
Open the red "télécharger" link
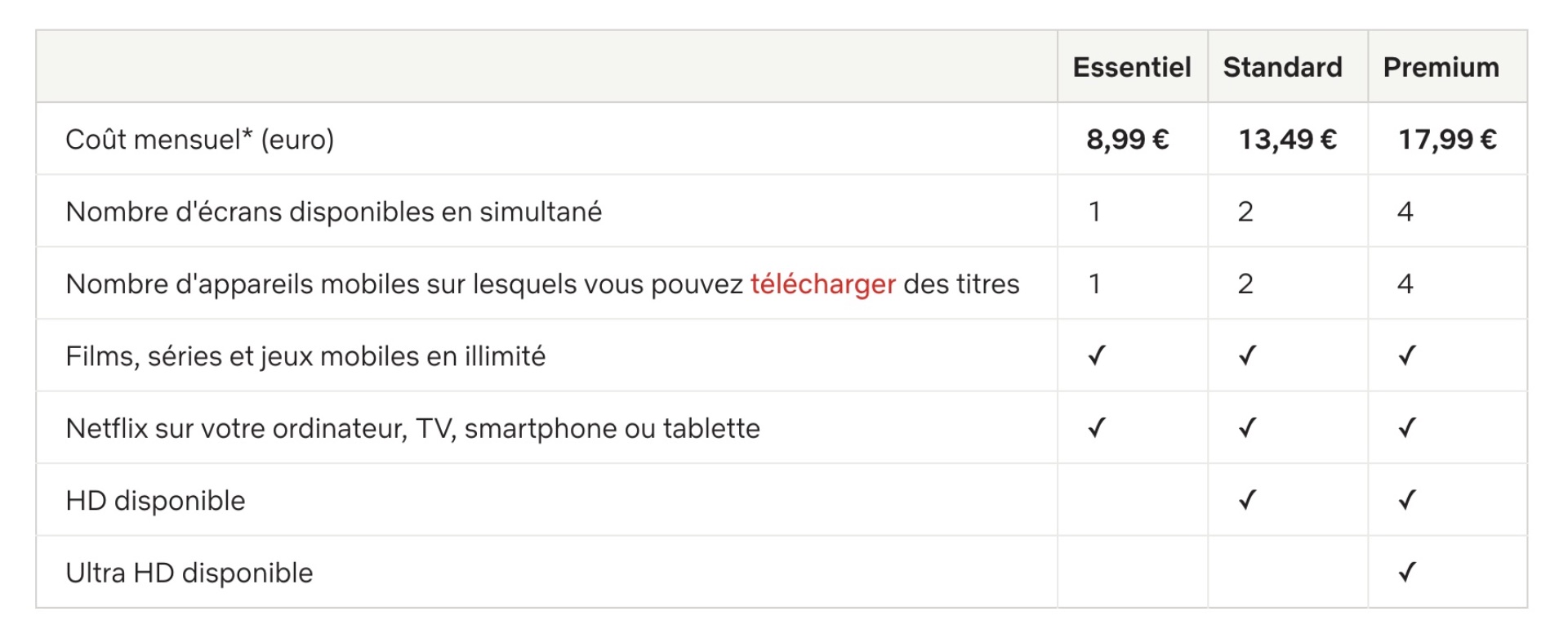tap(823, 284)
